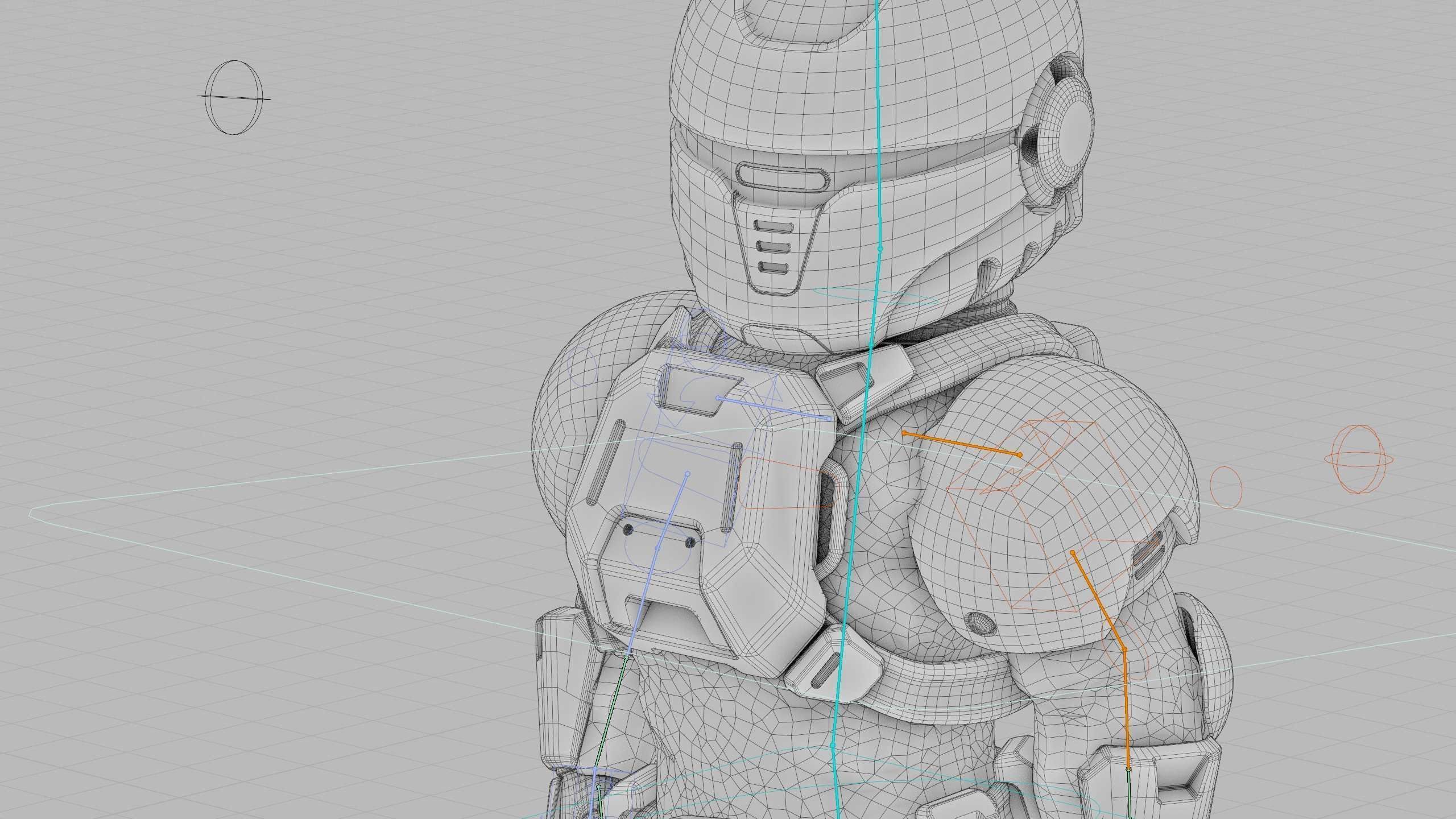Select the blue clavicle bone

(x=774, y=408)
